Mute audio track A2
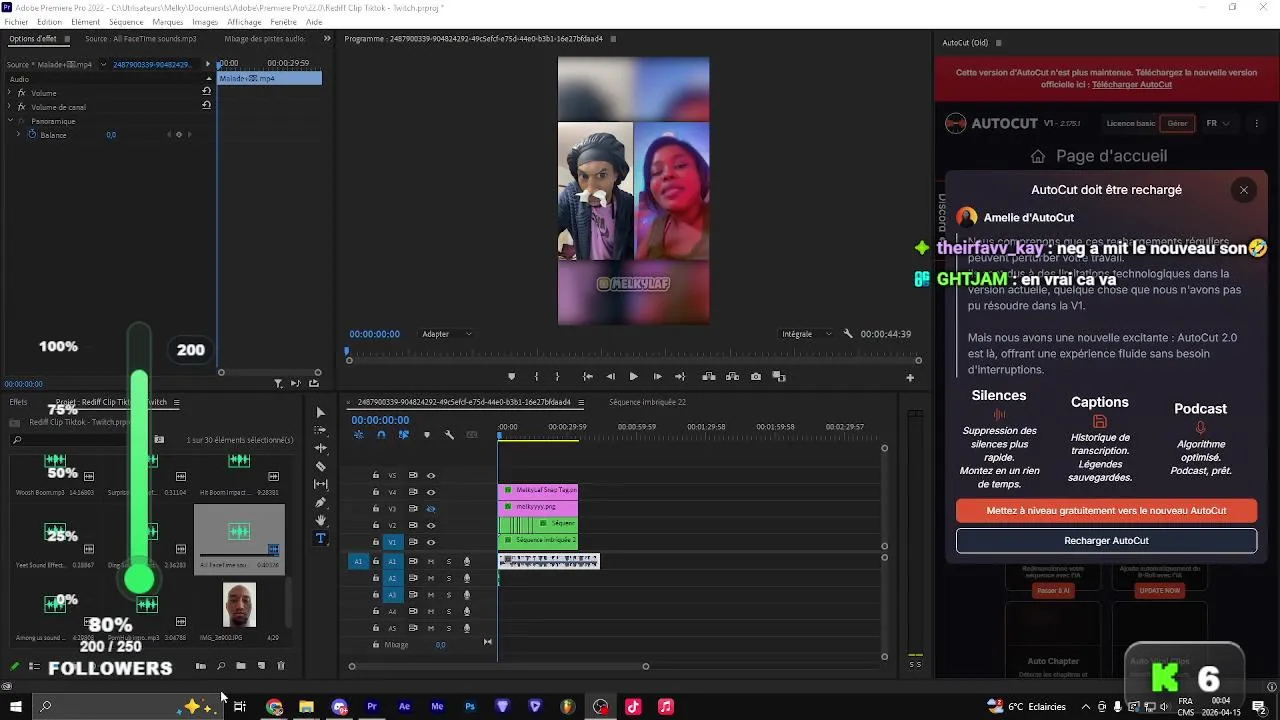The width and height of the screenshot is (1280, 720). (431, 578)
